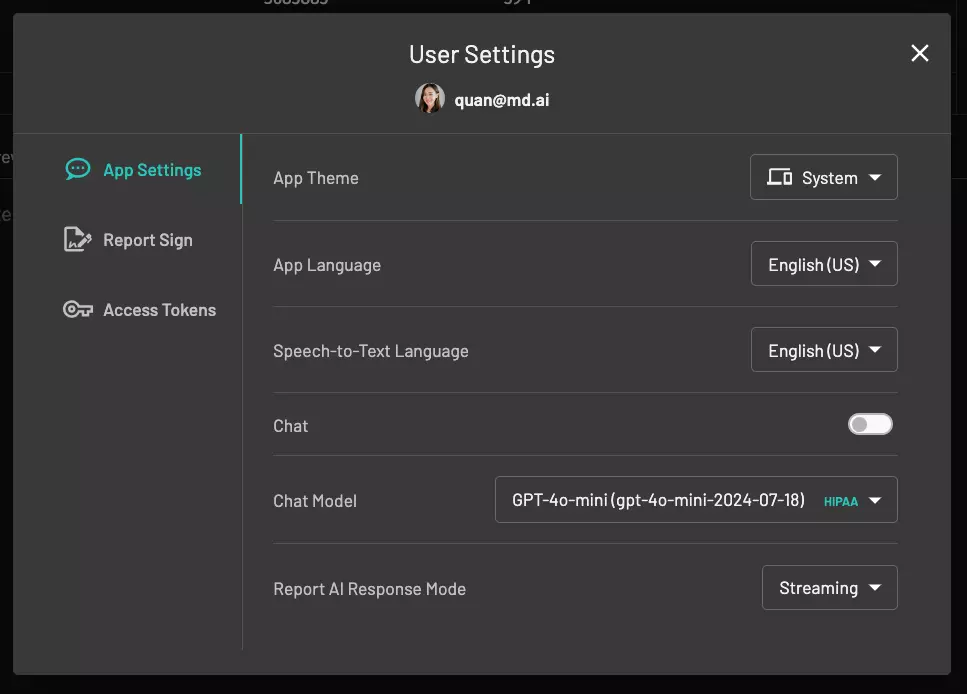Open the App Language dropdown
Viewport: 967px width, 694px height.
pos(823,263)
